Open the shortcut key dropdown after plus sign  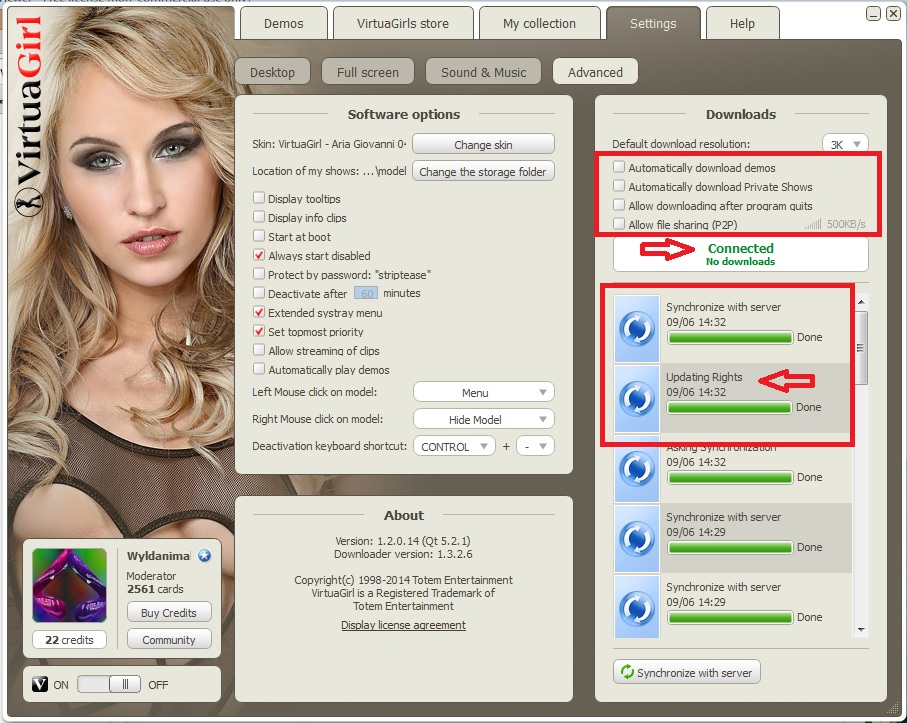535,446
